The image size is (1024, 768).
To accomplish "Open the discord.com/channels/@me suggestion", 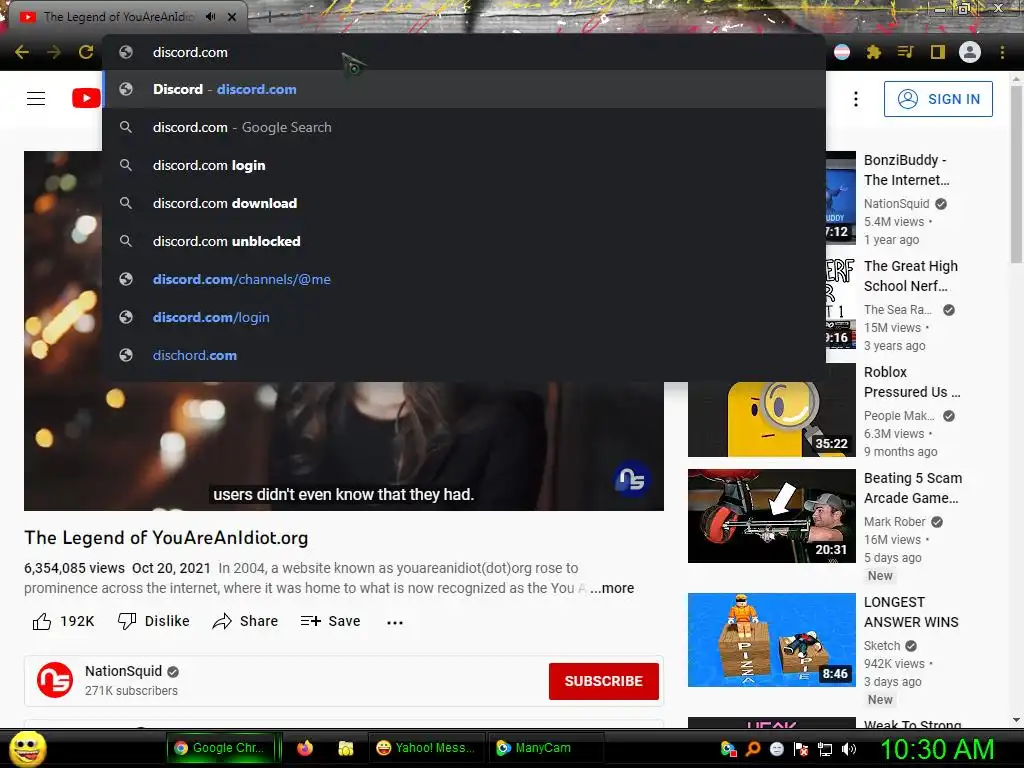I will click(464, 279).
